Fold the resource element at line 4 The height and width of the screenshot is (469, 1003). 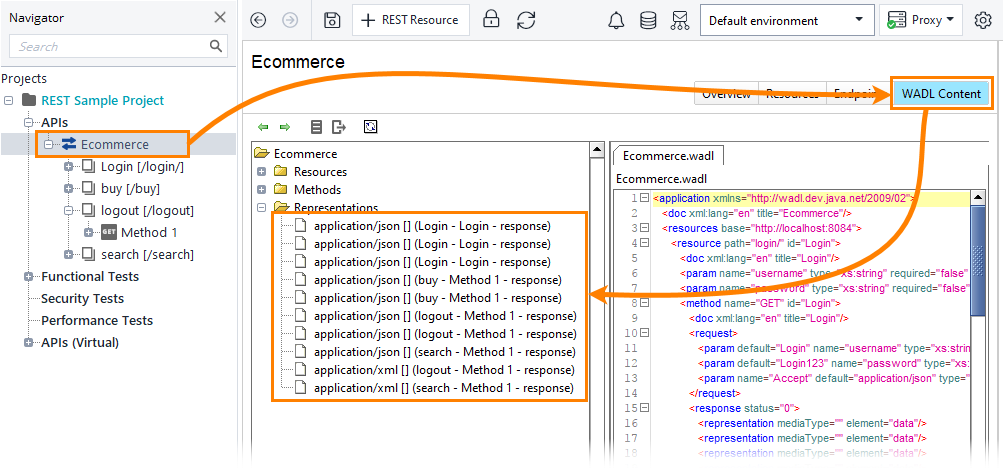645,243
